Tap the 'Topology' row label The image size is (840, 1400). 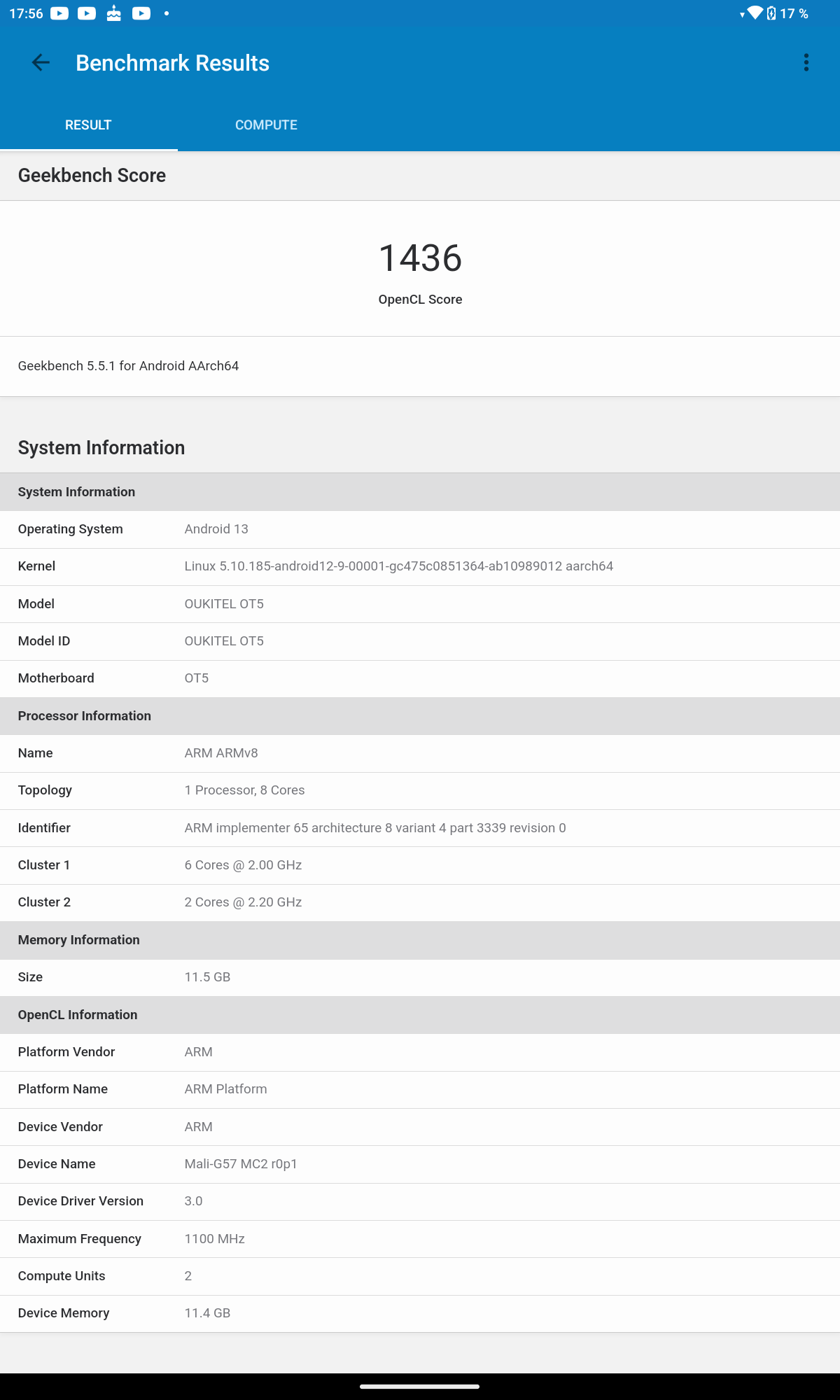pos(45,790)
